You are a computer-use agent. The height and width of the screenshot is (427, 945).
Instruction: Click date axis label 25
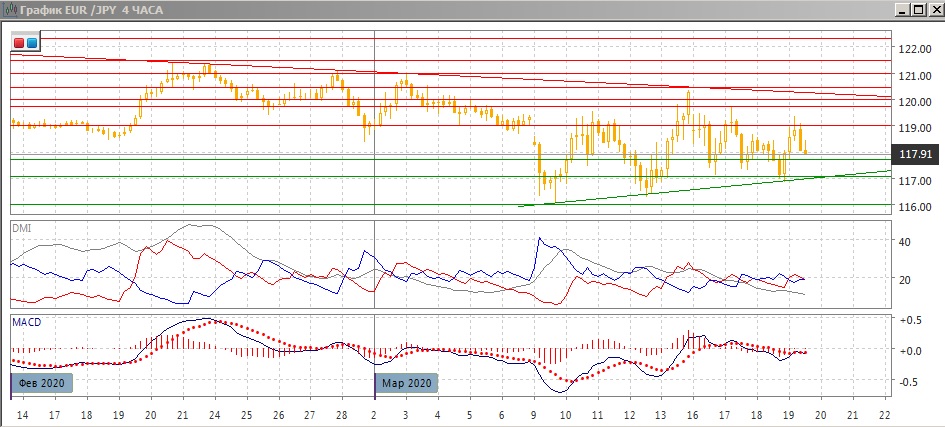point(246,415)
